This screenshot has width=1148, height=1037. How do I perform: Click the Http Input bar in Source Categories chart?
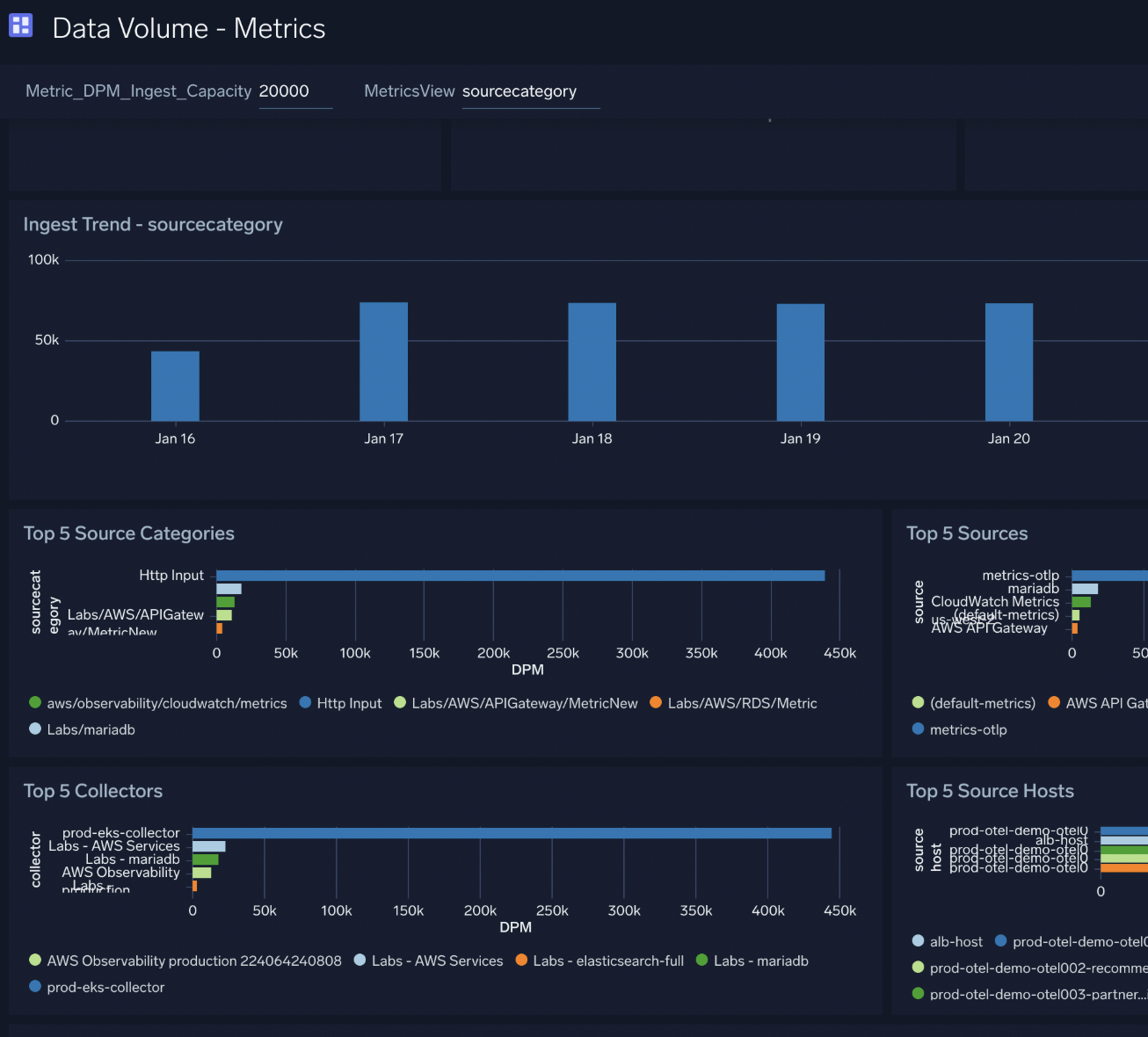pyautogui.click(x=519, y=575)
